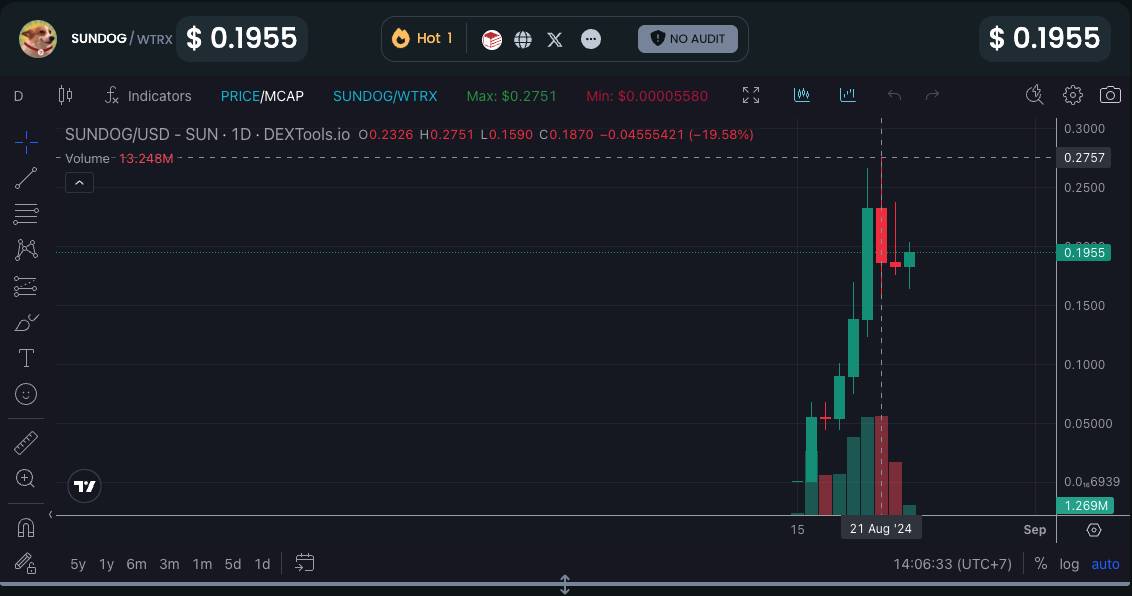Click the SUNDOG/USD chart title legend

(x=207, y=134)
